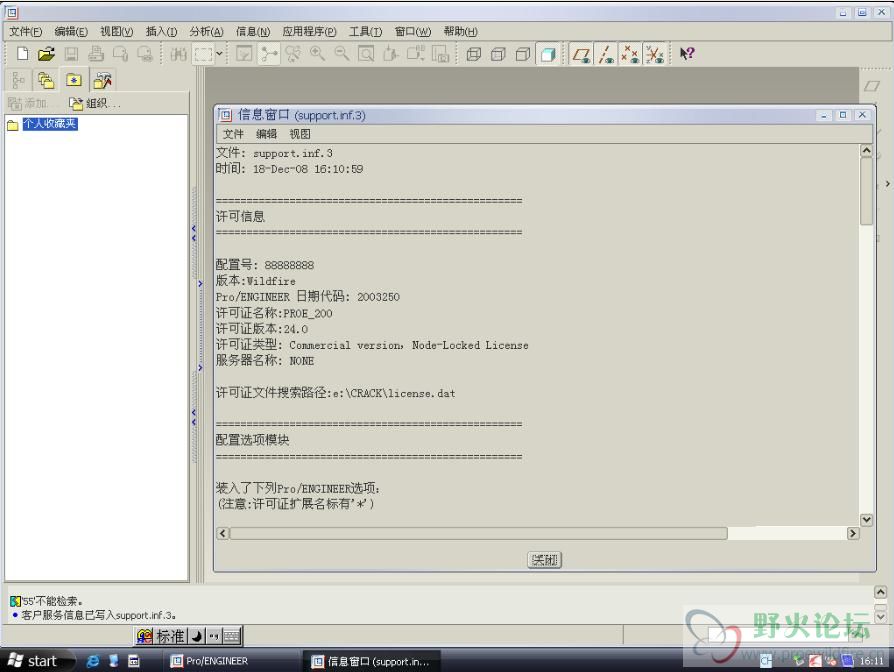
Task: Switch to 信息窗口 taskbar button
Action: click(372, 661)
